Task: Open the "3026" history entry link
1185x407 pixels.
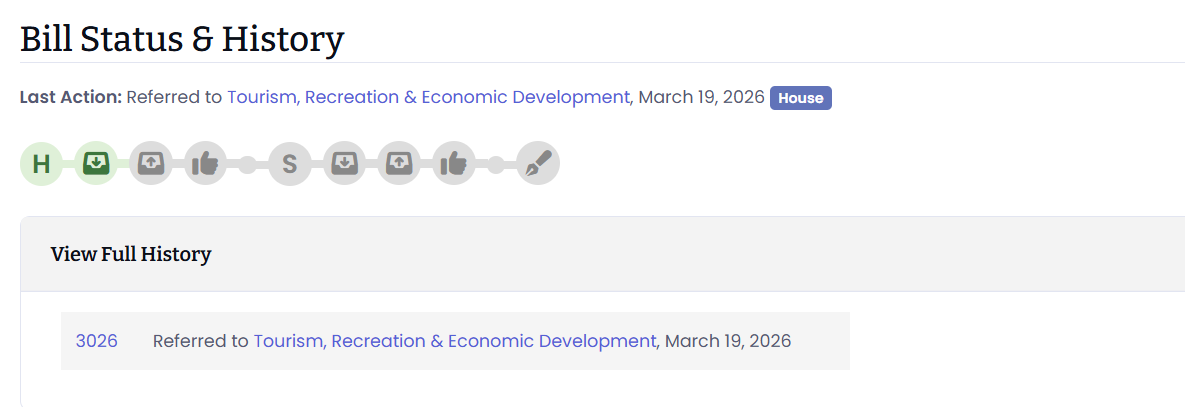Action: [x=96, y=341]
